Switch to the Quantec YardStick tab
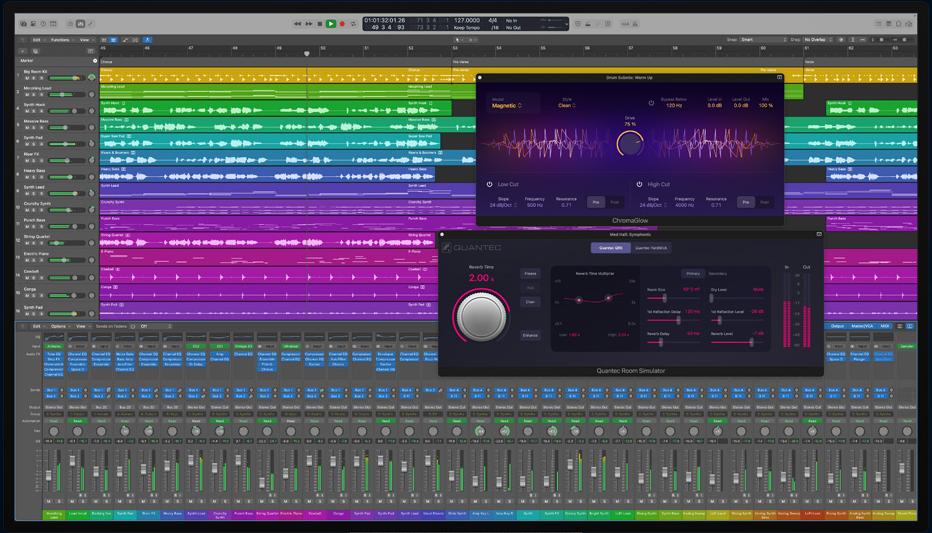 click(x=651, y=248)
